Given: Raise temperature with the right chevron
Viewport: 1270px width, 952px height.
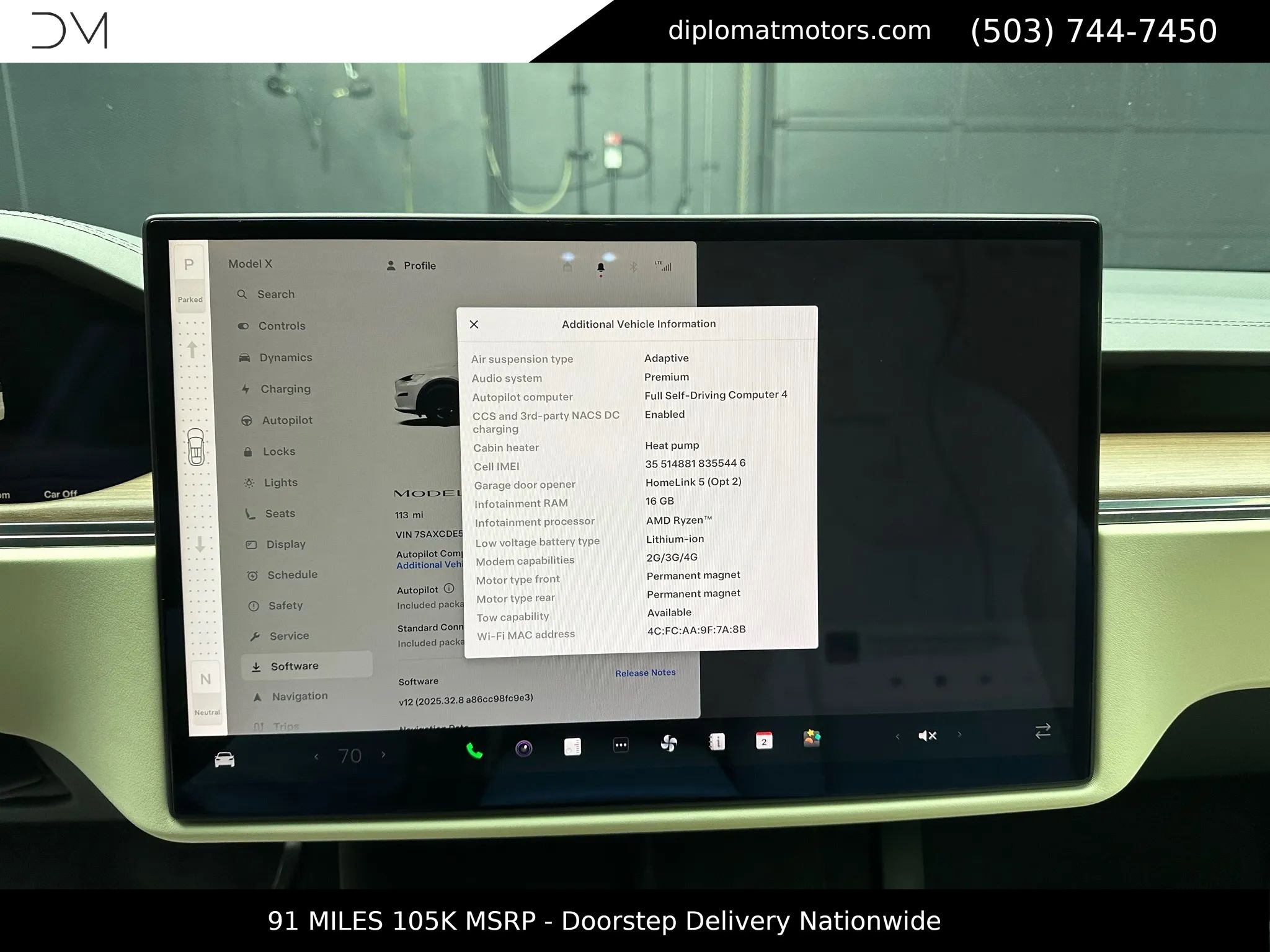Looking at the screenshot, I should [383, 756].
